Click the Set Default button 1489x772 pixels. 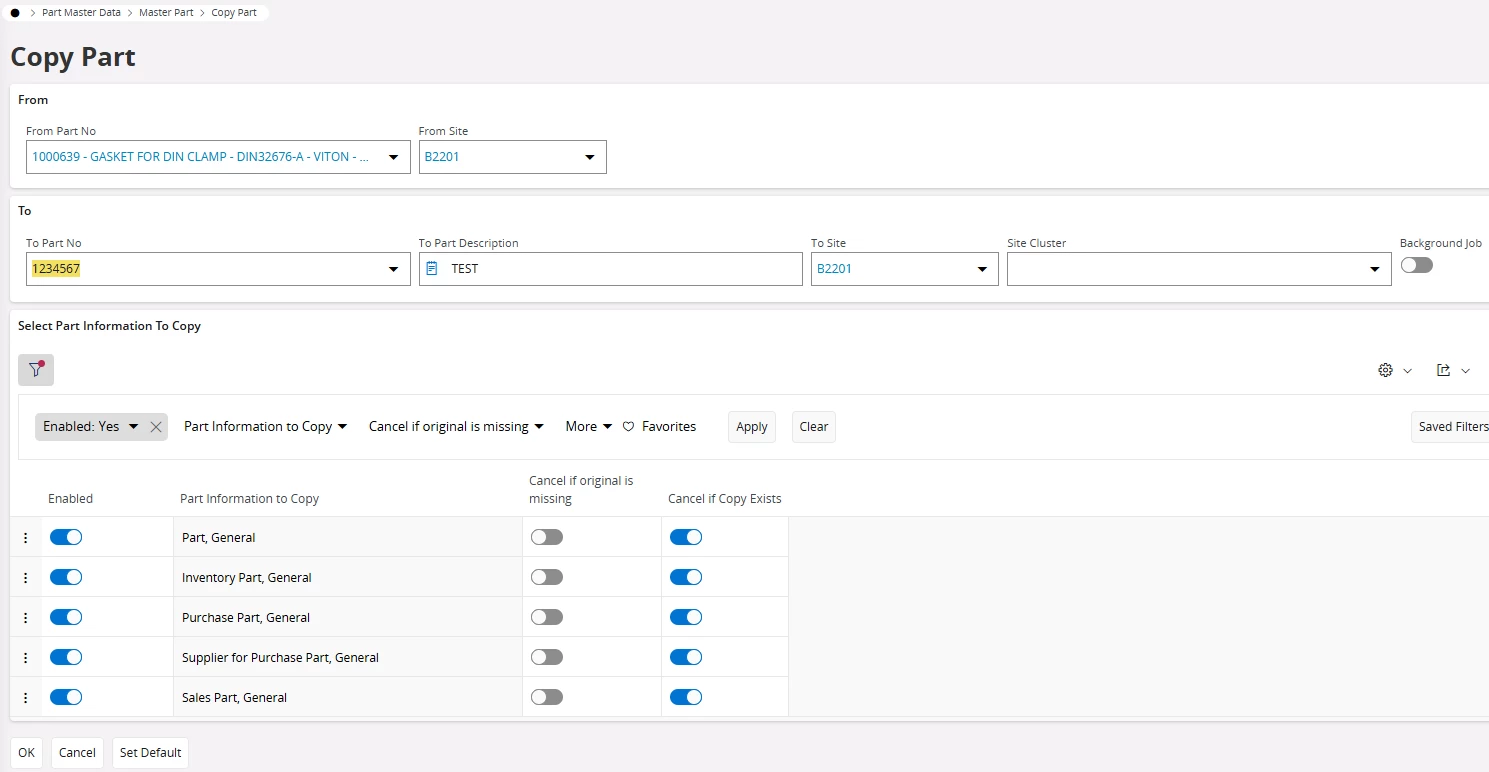[150, 753]
